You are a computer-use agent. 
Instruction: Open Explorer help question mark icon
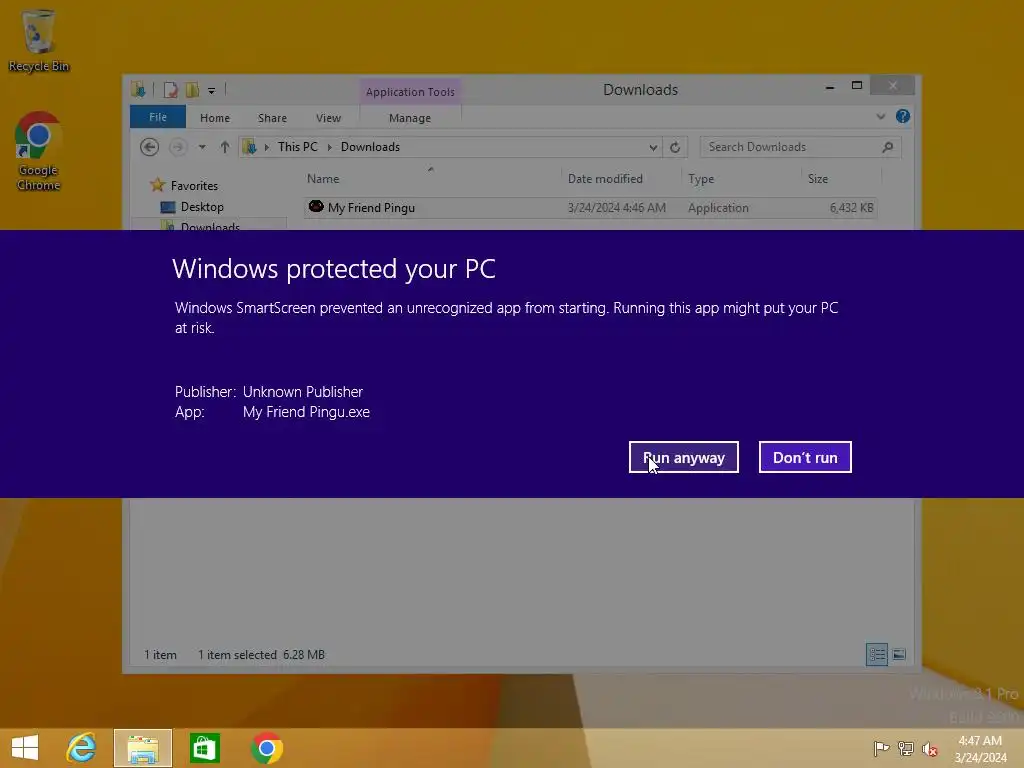pos(903,116)
